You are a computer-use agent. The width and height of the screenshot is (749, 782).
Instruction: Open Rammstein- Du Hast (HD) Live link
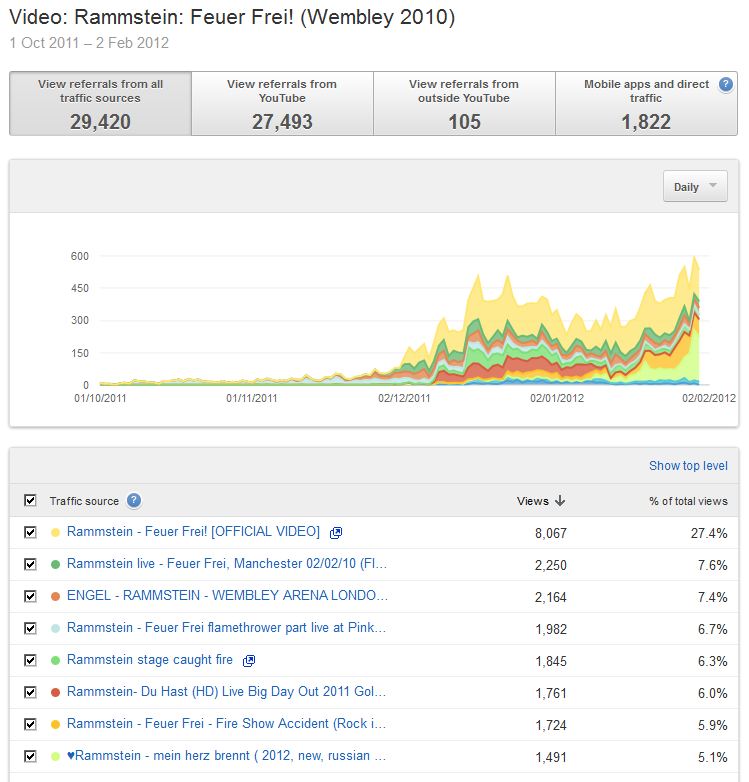pyautogui.click(x=226, y=692)
